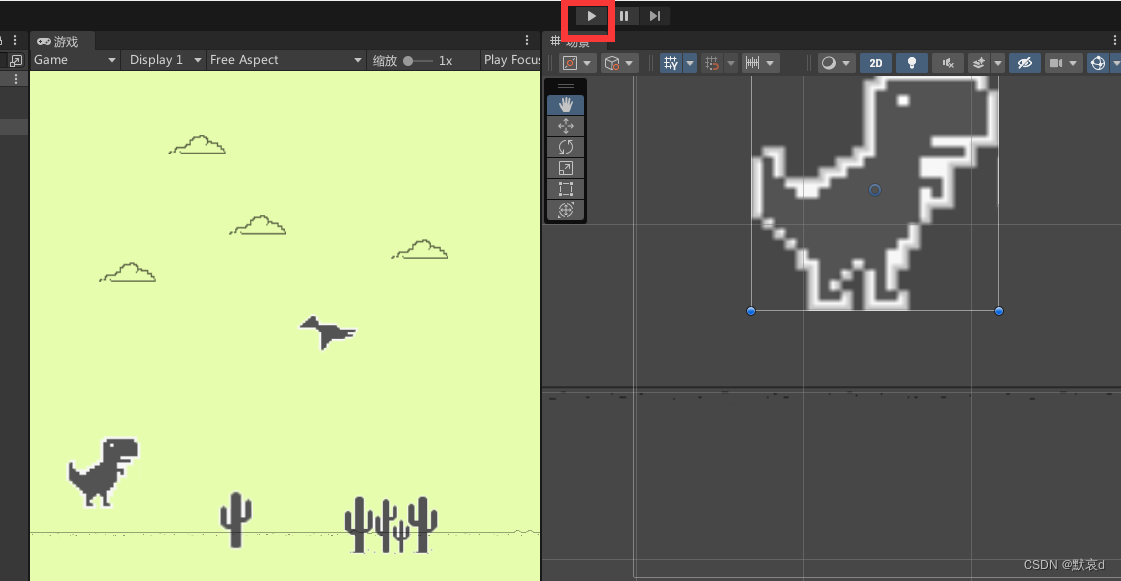Open the Display 1 dropdown

[164, 60]
